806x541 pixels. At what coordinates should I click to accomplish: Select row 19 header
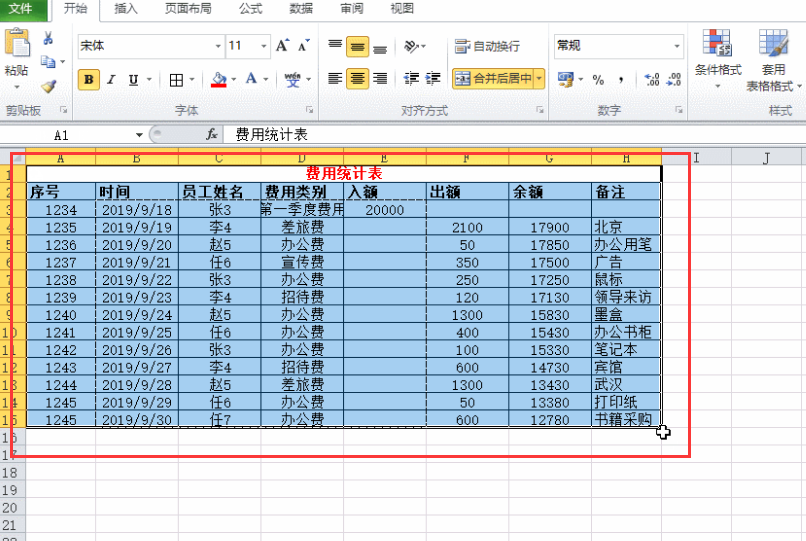[12, 490]
